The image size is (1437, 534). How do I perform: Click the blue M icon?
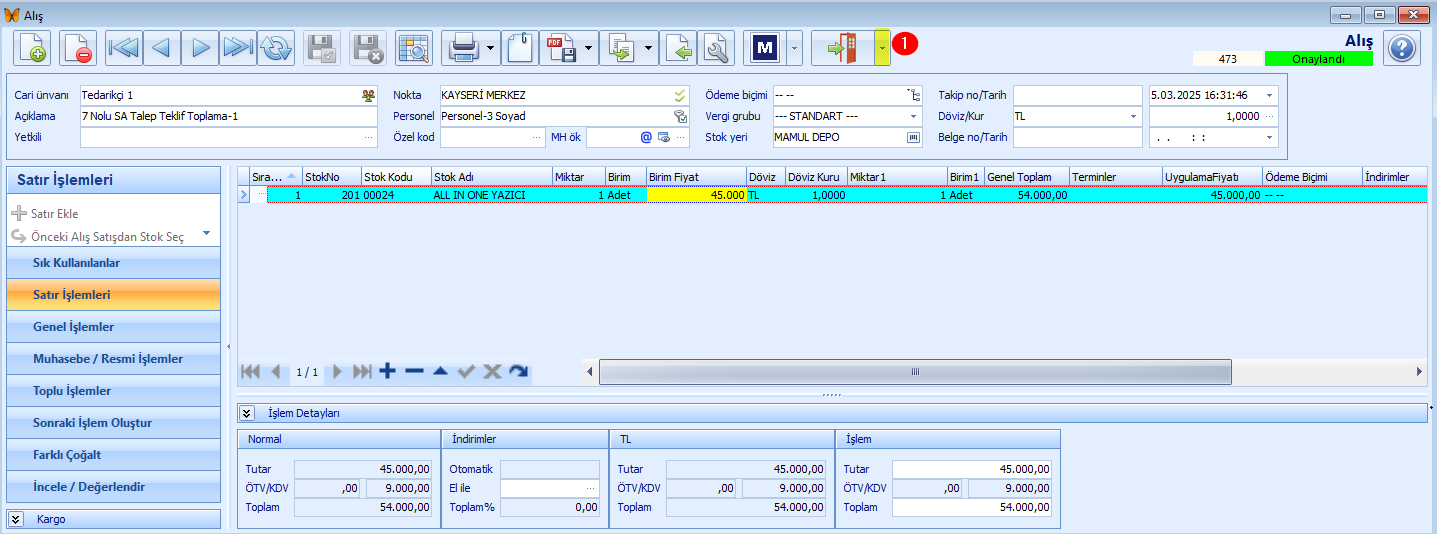766,48
